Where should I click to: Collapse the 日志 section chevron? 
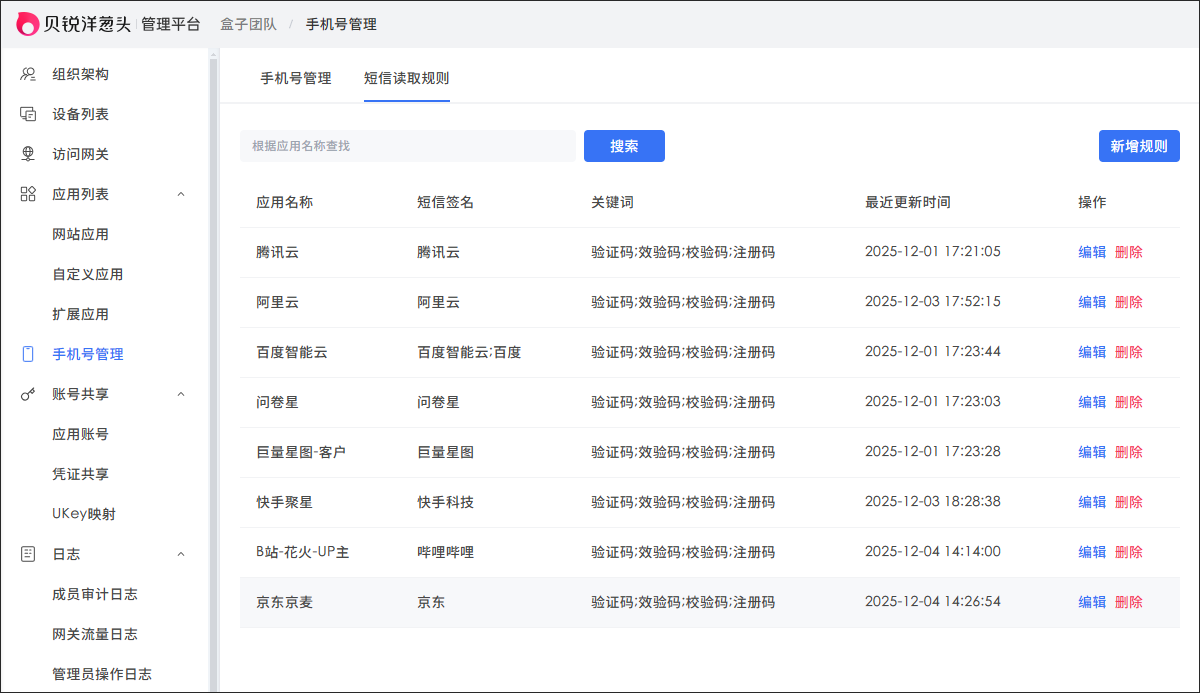point(181,554)
